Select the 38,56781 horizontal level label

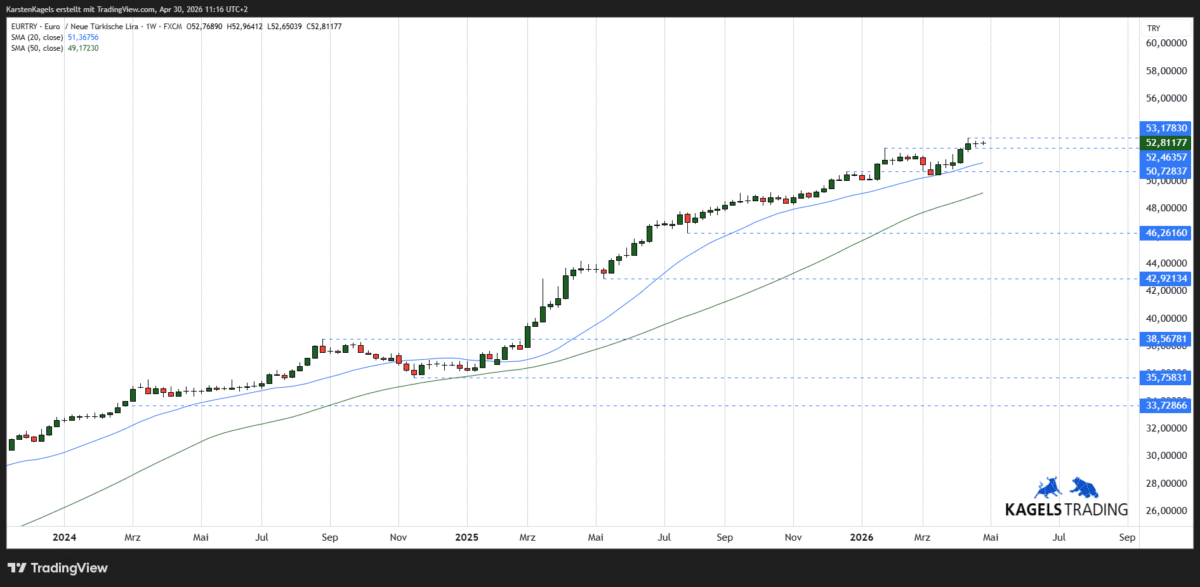(1166, 339)
